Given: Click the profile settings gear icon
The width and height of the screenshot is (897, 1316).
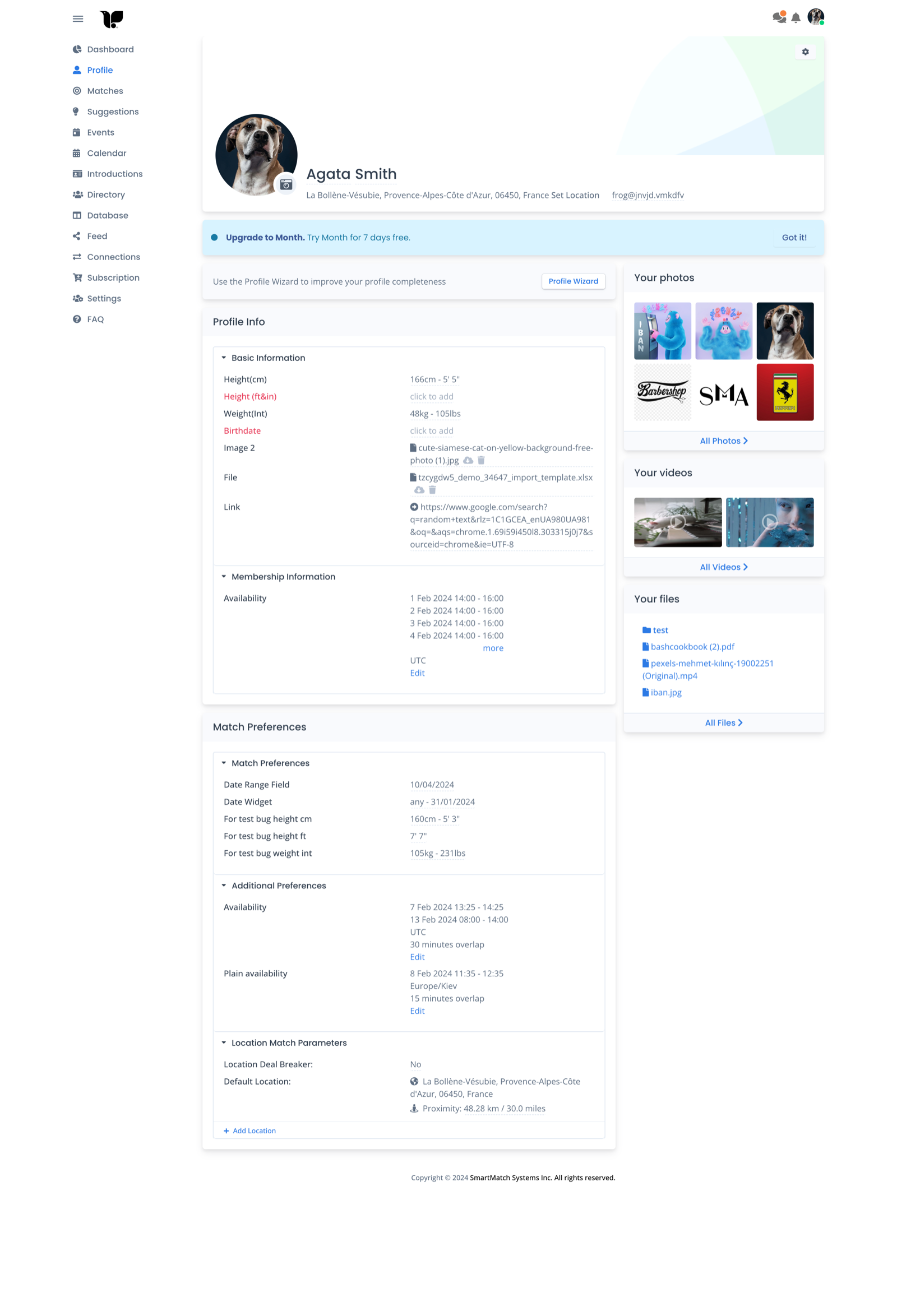Looking at the screenshot, I should click(805, 52).
